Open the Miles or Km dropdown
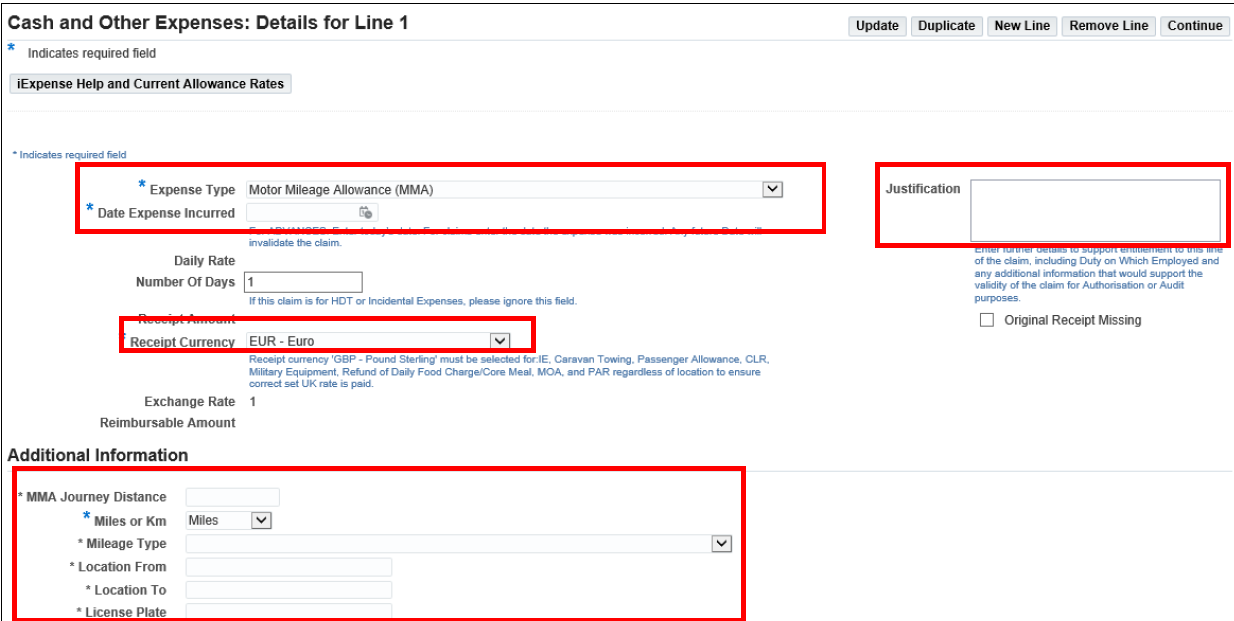 coord(261,520)
